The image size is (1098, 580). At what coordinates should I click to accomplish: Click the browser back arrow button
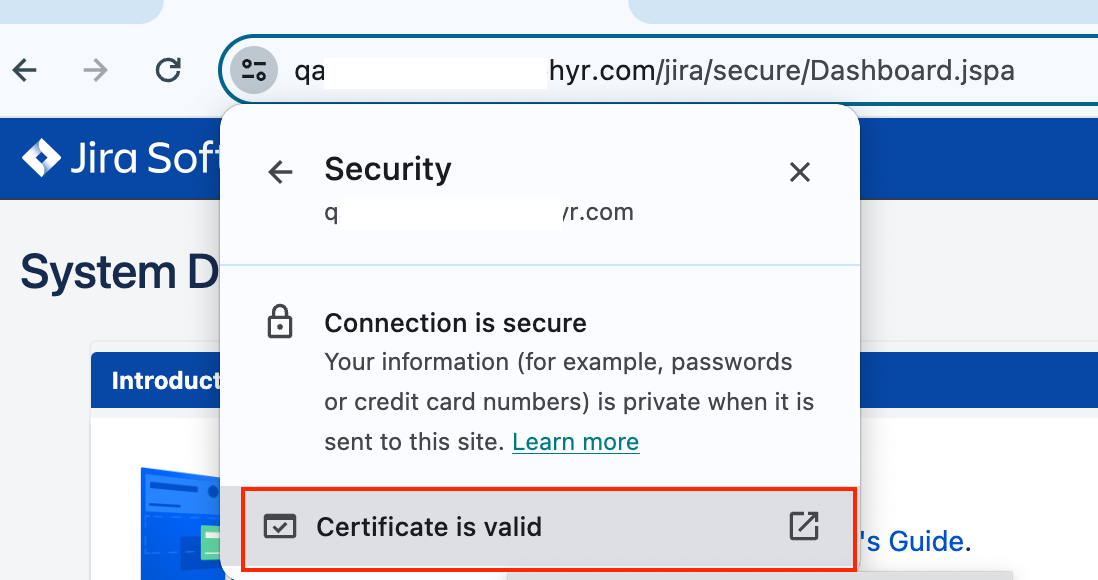24,70
